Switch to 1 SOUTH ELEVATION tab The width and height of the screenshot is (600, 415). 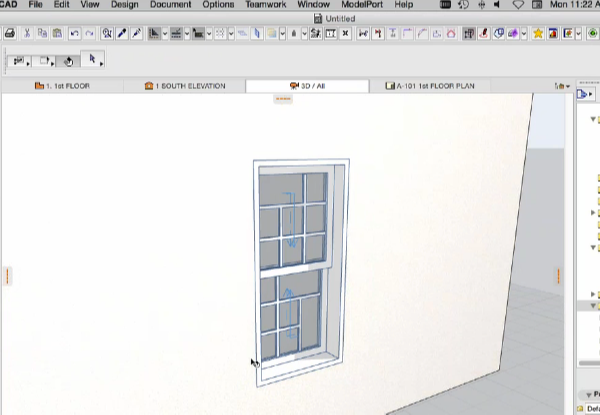[185, 86]
